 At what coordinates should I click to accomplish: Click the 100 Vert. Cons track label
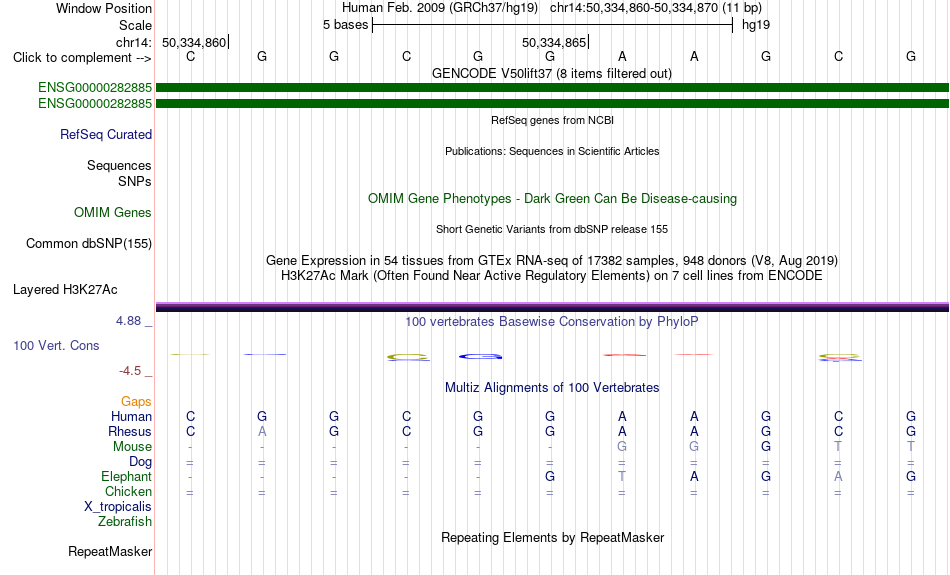tap(56, 345)
